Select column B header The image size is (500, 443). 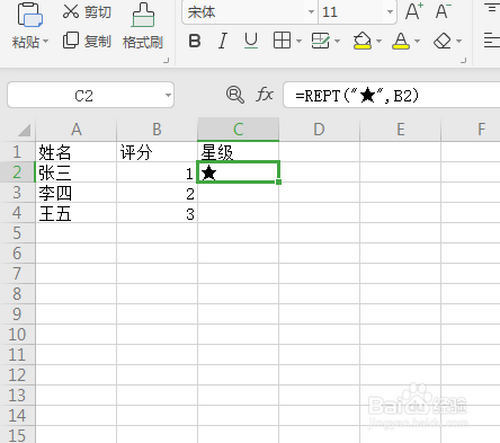coord(157,129)
